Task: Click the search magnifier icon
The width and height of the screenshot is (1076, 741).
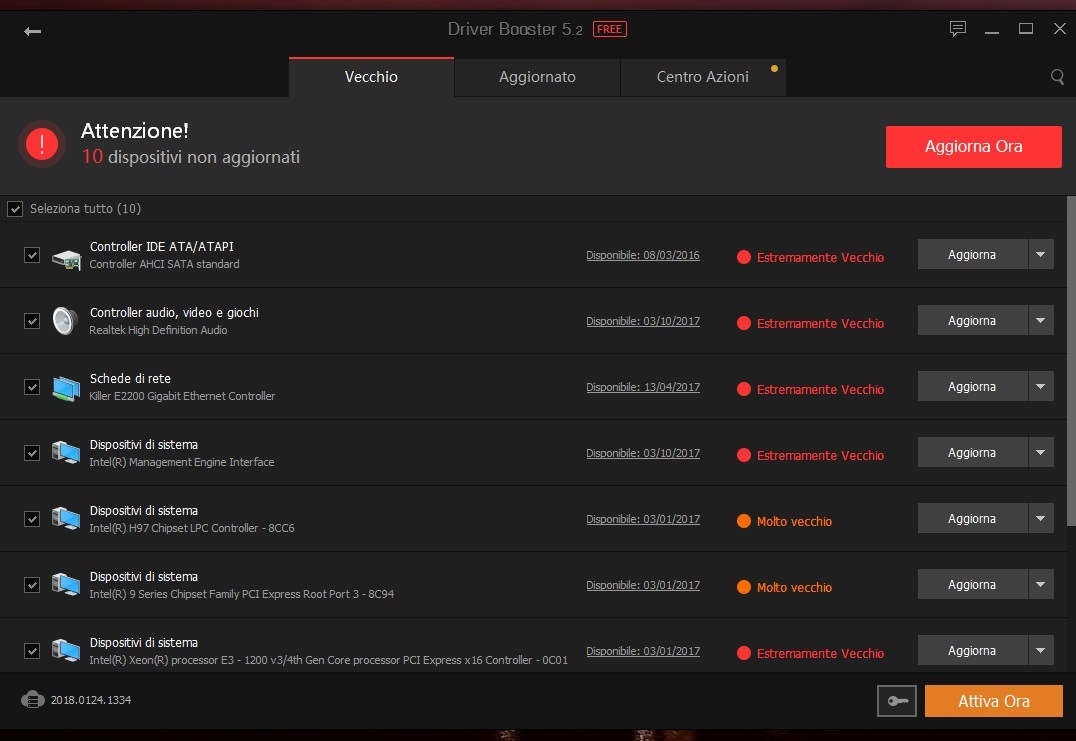Action: click(1057, 77)
